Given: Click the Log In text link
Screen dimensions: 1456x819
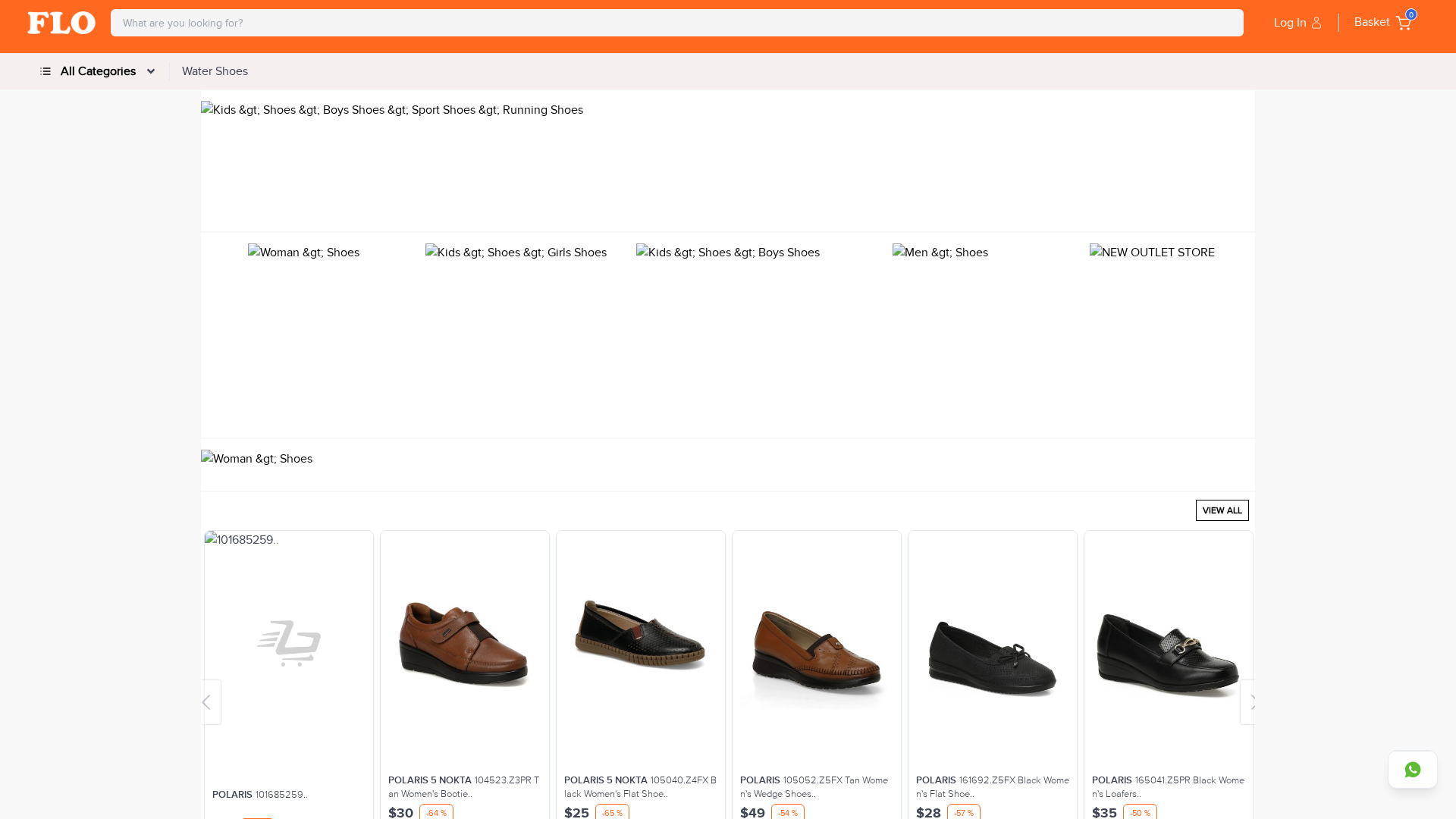Looking at the screenshot, I should click(1290, 23).
